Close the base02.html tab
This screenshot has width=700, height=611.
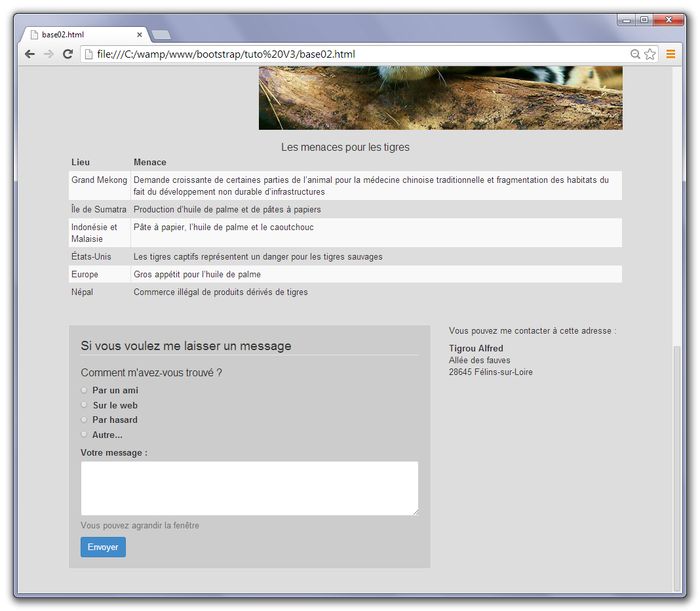coord(139,34)
